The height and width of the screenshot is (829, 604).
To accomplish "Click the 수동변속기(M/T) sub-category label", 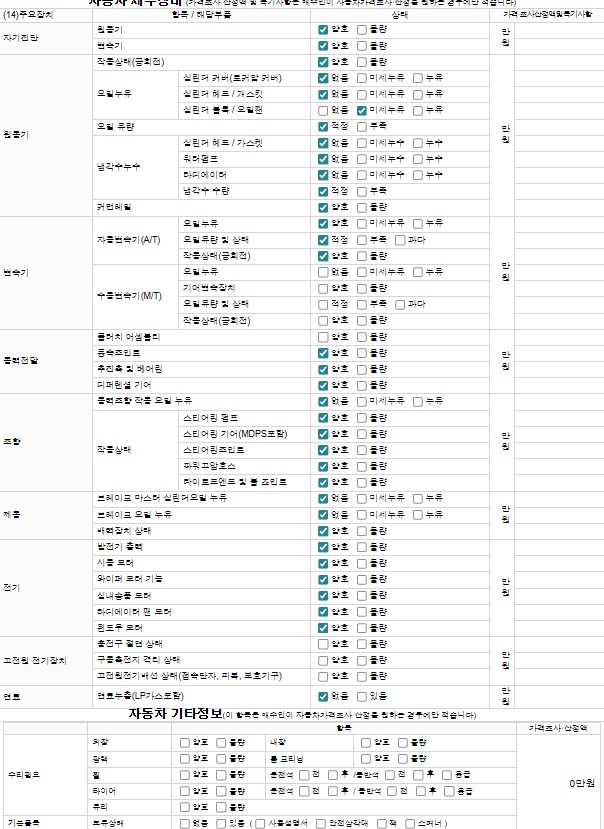I will point(129,296).
